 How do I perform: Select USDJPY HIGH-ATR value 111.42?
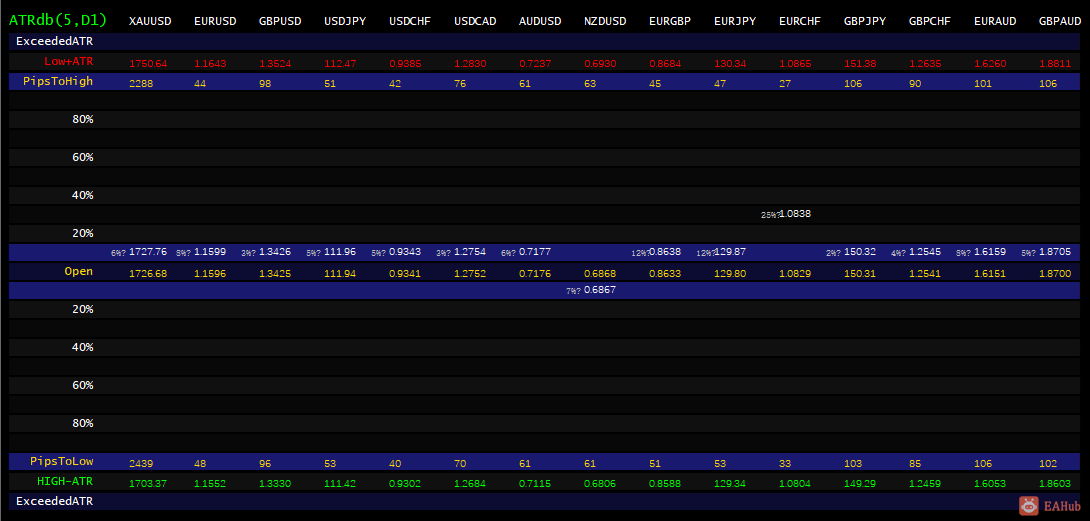(341, 483)
